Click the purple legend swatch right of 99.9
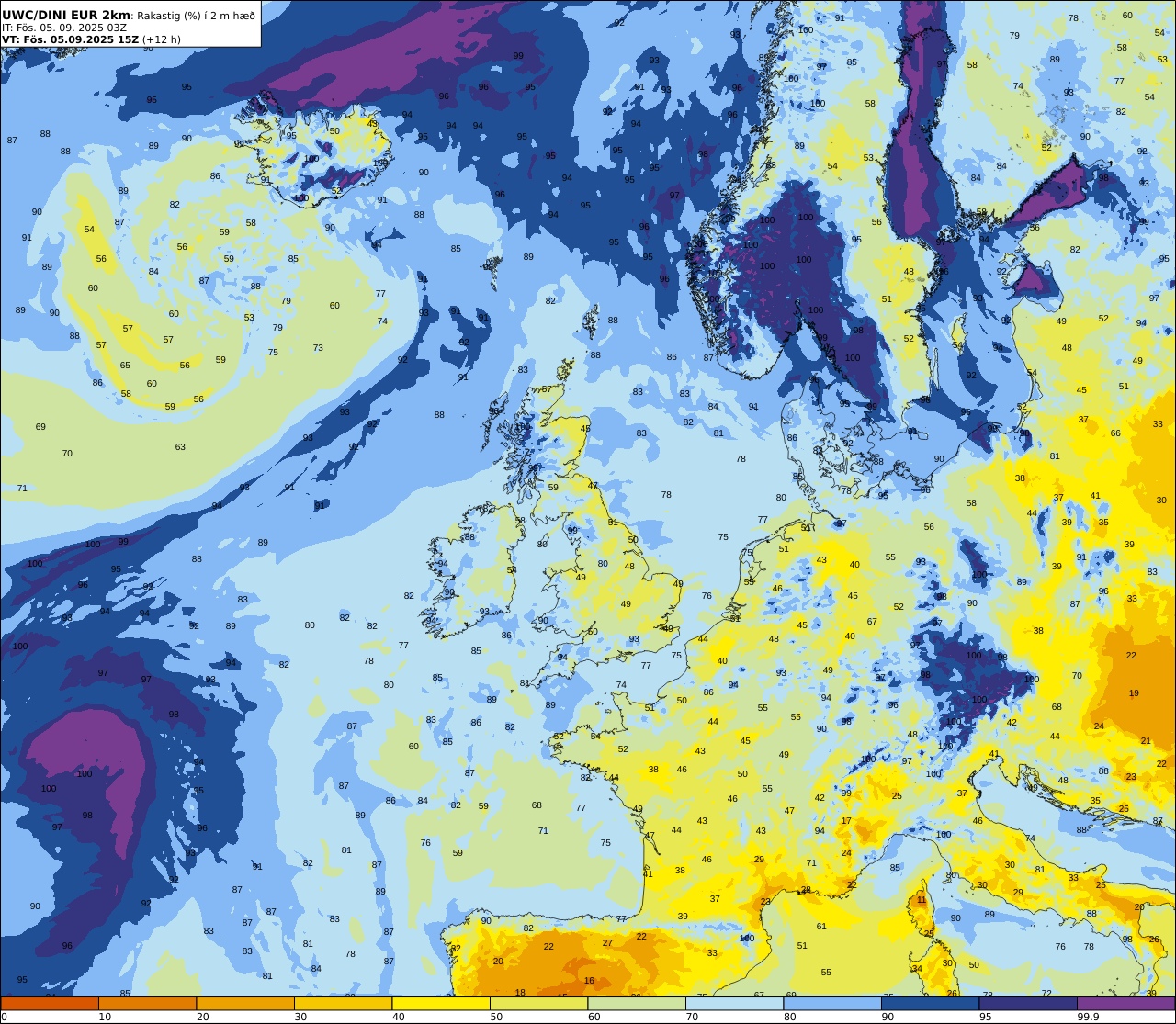 [x=1125, y=1003]
